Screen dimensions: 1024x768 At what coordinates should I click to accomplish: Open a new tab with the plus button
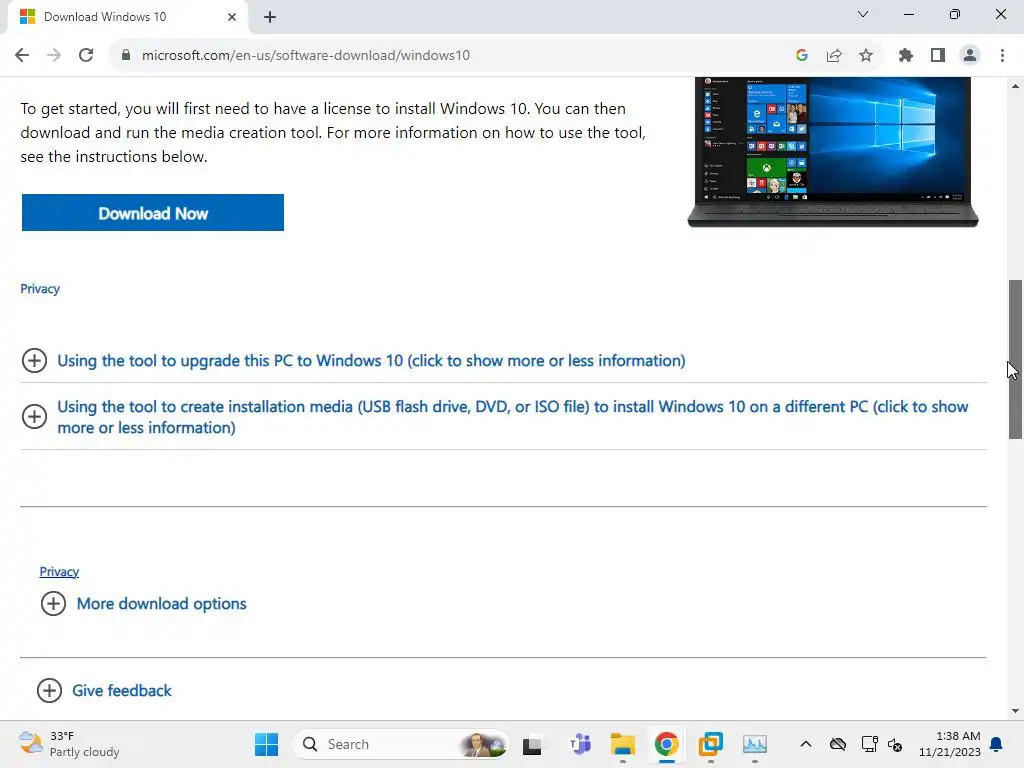click(x=270, y=17)
